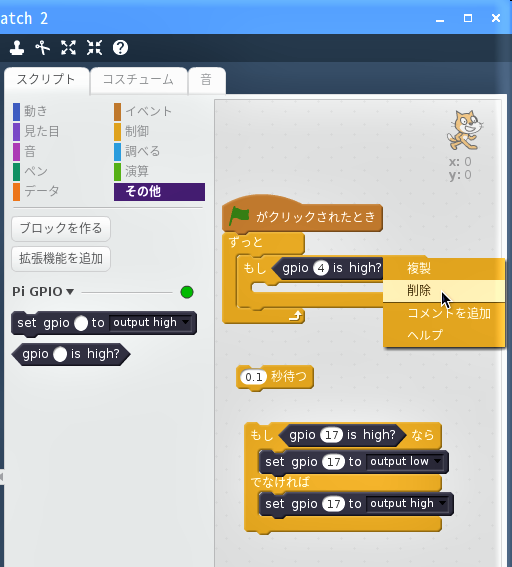Screen dimensions: 512x567
Task: Select the その他 block category
Action: [x=159, y=192]
